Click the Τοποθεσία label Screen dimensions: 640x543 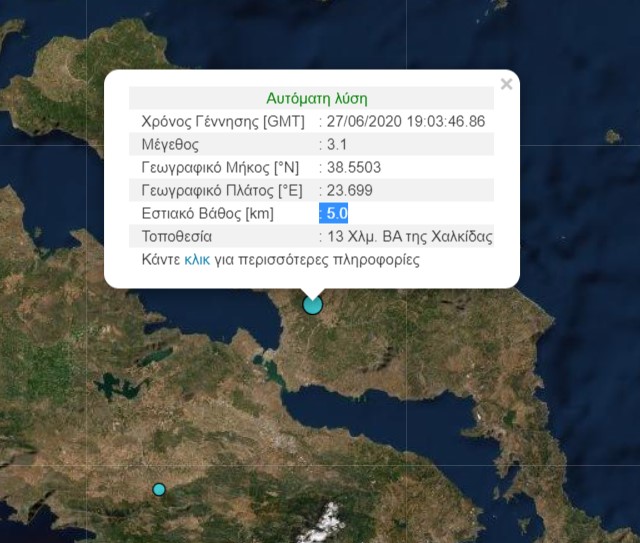178,237
